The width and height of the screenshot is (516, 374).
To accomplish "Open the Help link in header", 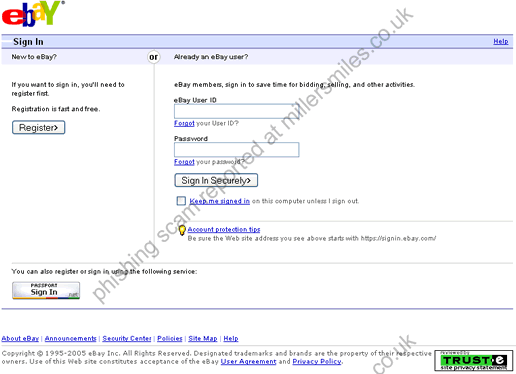I will [501, 41].
